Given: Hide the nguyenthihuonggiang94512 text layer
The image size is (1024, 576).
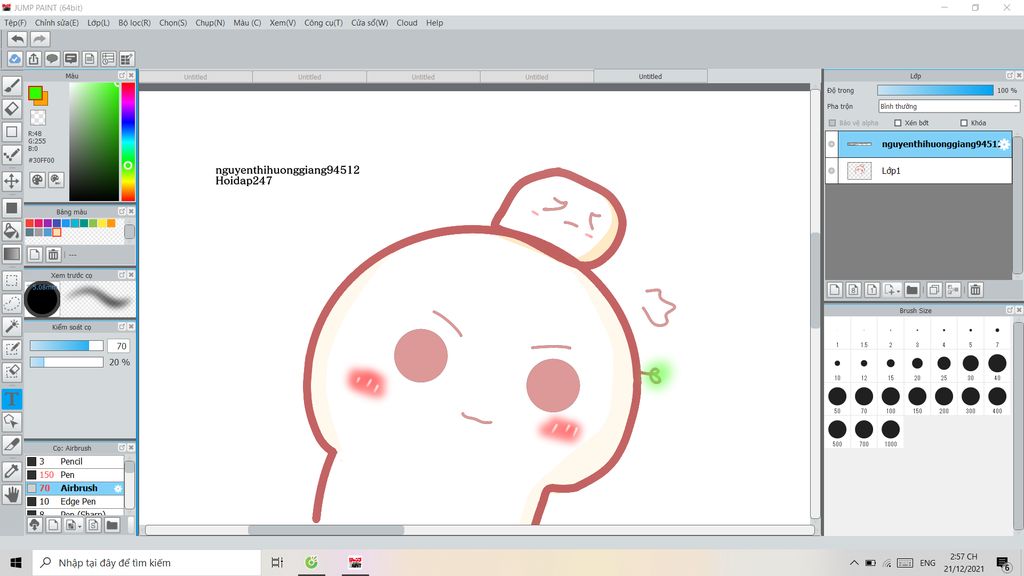Looking at the screenshot, I should (x=831, y=144).
